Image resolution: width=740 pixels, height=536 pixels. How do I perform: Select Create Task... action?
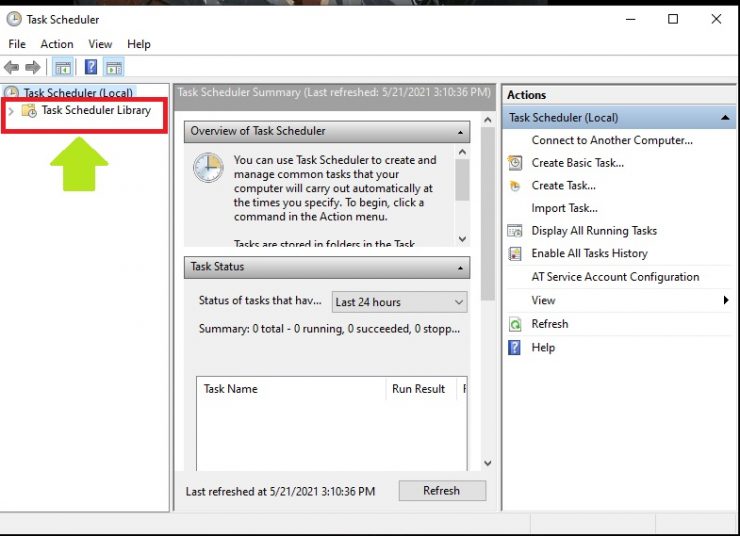pyautogui.click(x=563, y=185)
